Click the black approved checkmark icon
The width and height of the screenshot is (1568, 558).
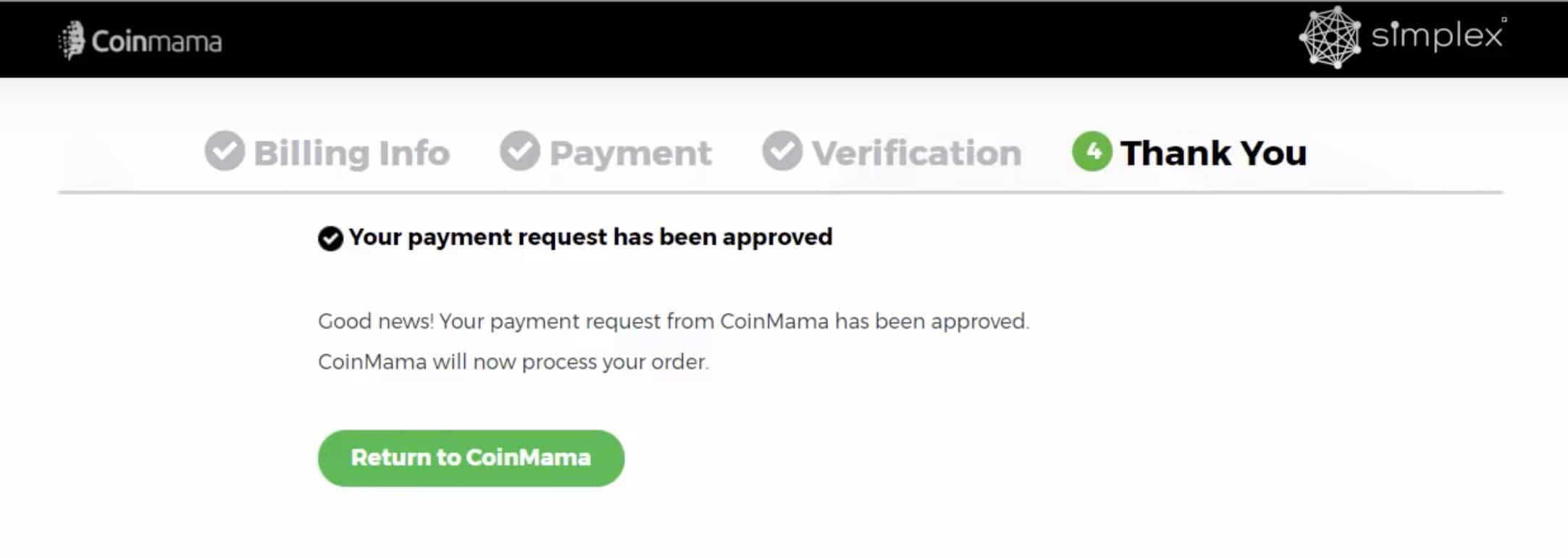[330, 238]
